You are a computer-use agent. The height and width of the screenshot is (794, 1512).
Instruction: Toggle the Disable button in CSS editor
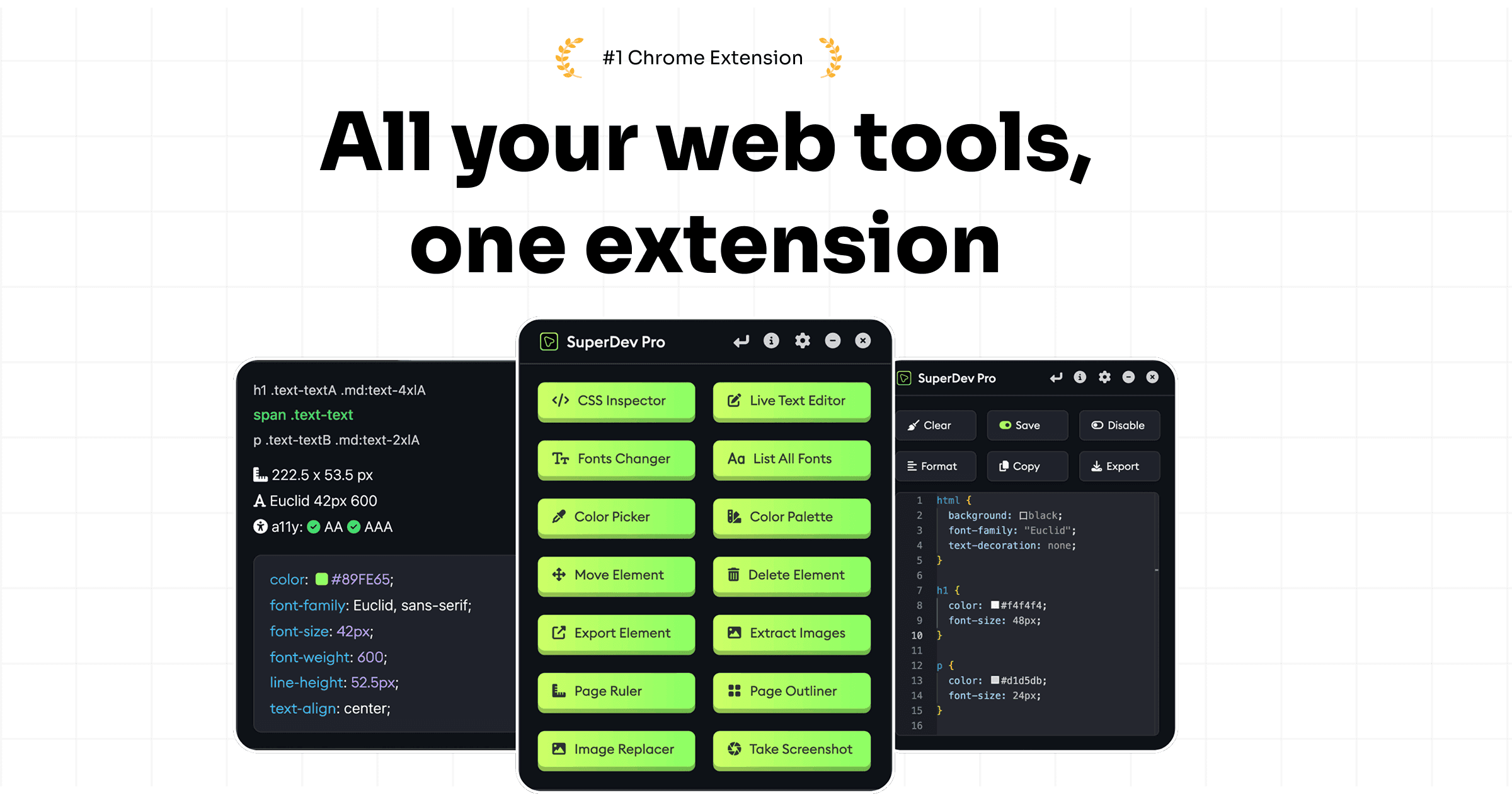click(1119, 425)
